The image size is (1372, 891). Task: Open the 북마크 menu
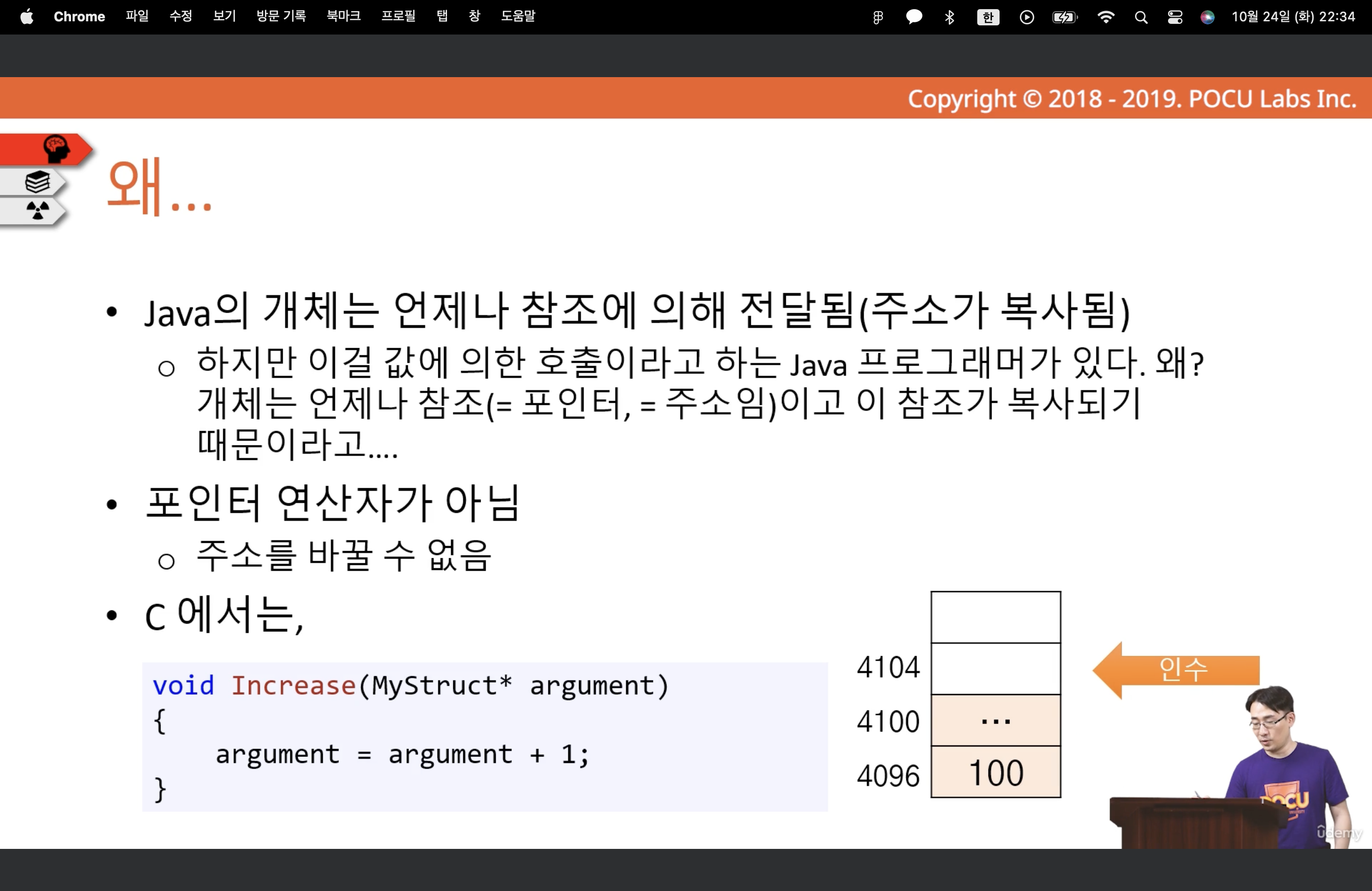344,17
